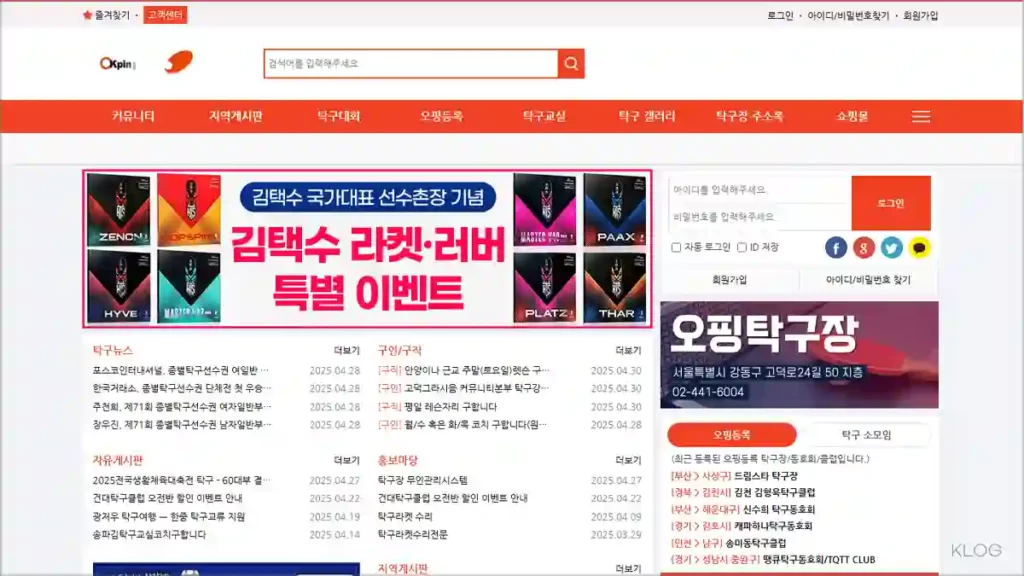Open the 탁구 갤러리 menu
The height and width of the screenshot is (576, 1024).
(647, 116)
